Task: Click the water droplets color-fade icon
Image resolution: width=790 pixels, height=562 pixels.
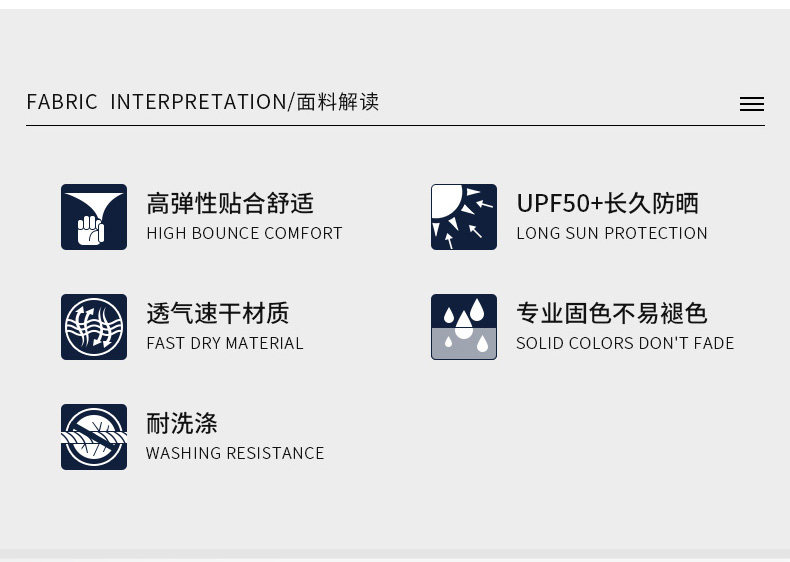Action: pos(464,327)
